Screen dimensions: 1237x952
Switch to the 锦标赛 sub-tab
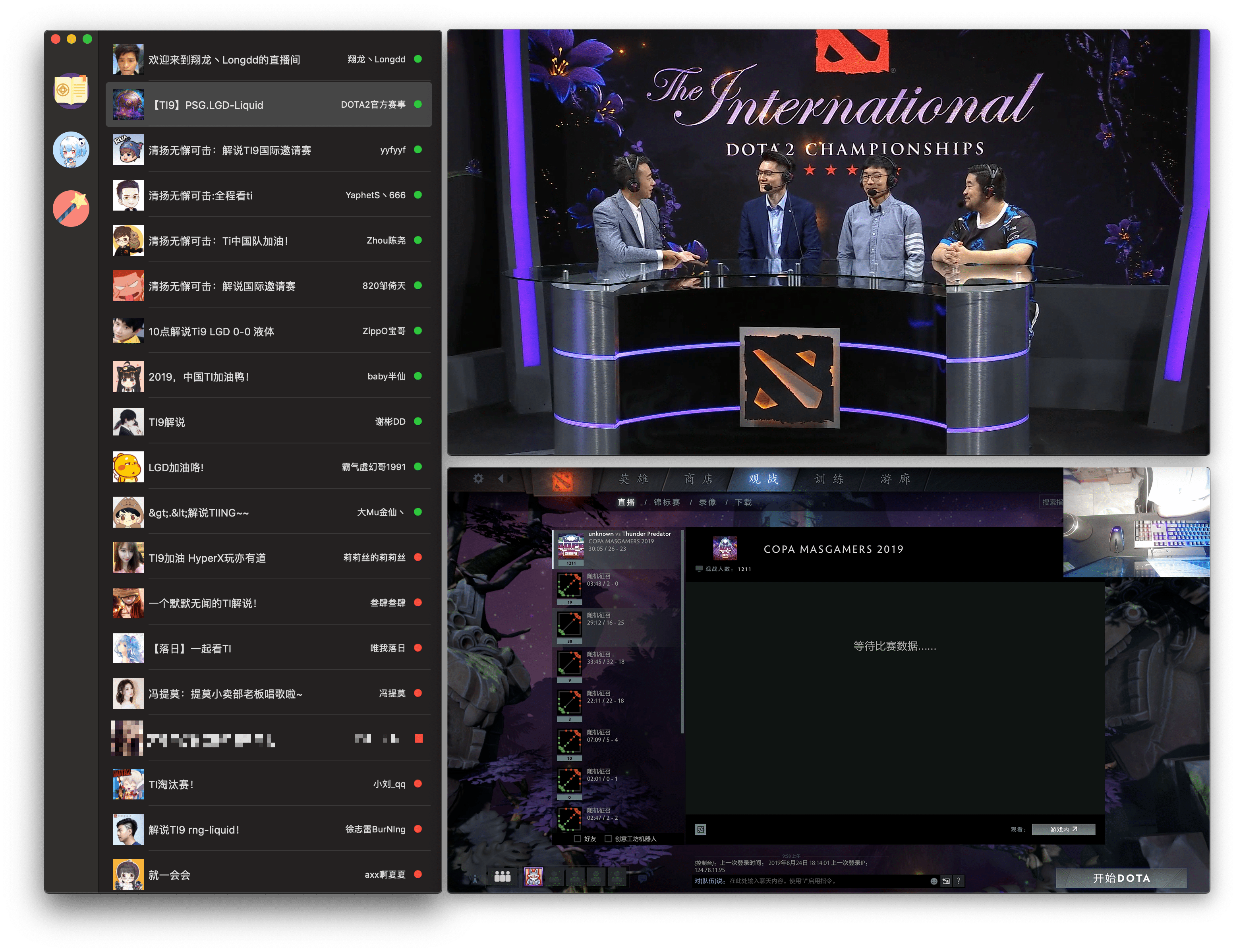tap(667, 503)
